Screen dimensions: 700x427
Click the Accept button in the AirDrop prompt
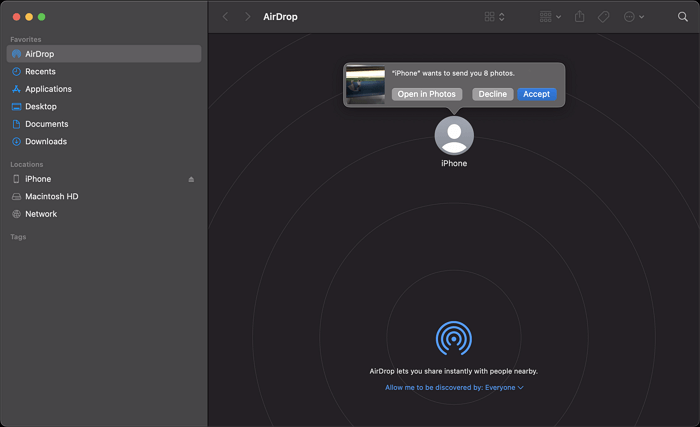point(536,94)
